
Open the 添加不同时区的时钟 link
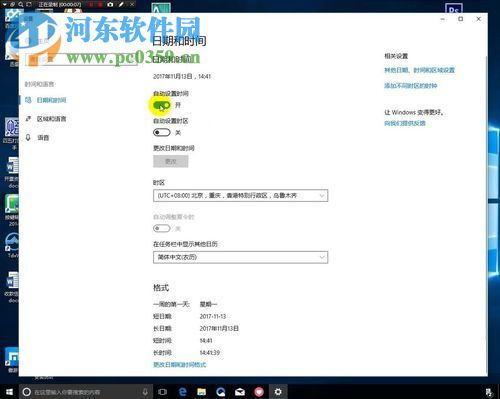point(411,86)
